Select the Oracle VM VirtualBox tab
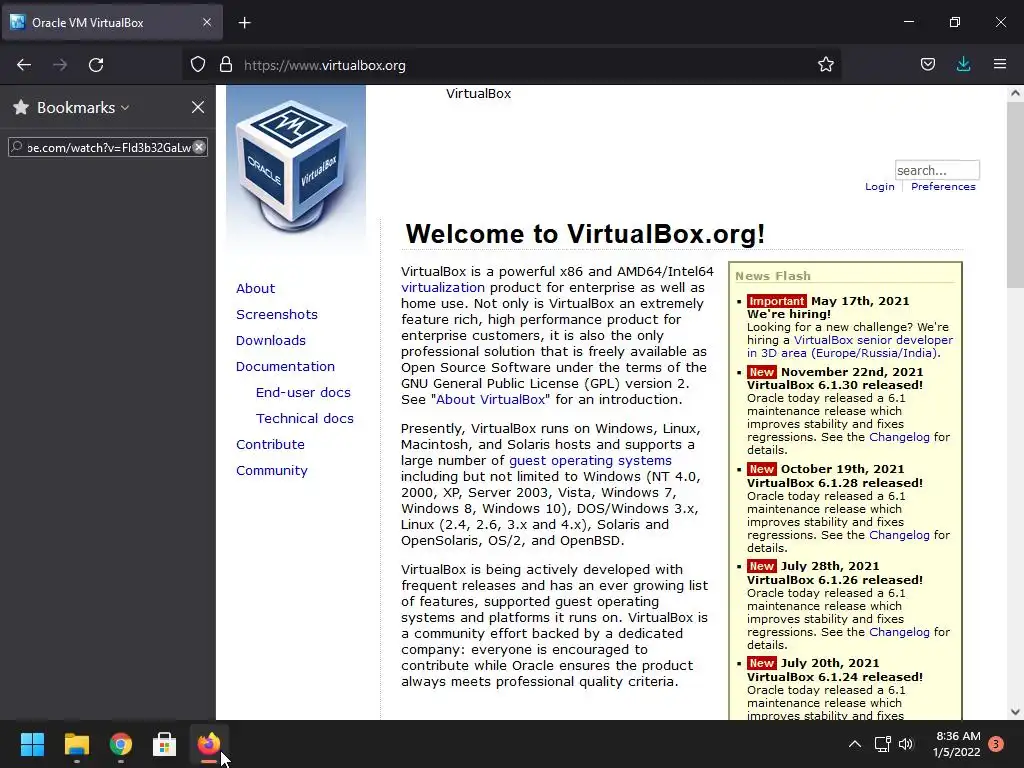Screen dimensions: 1024x768 pyautogui.click(x=112, y=22)
